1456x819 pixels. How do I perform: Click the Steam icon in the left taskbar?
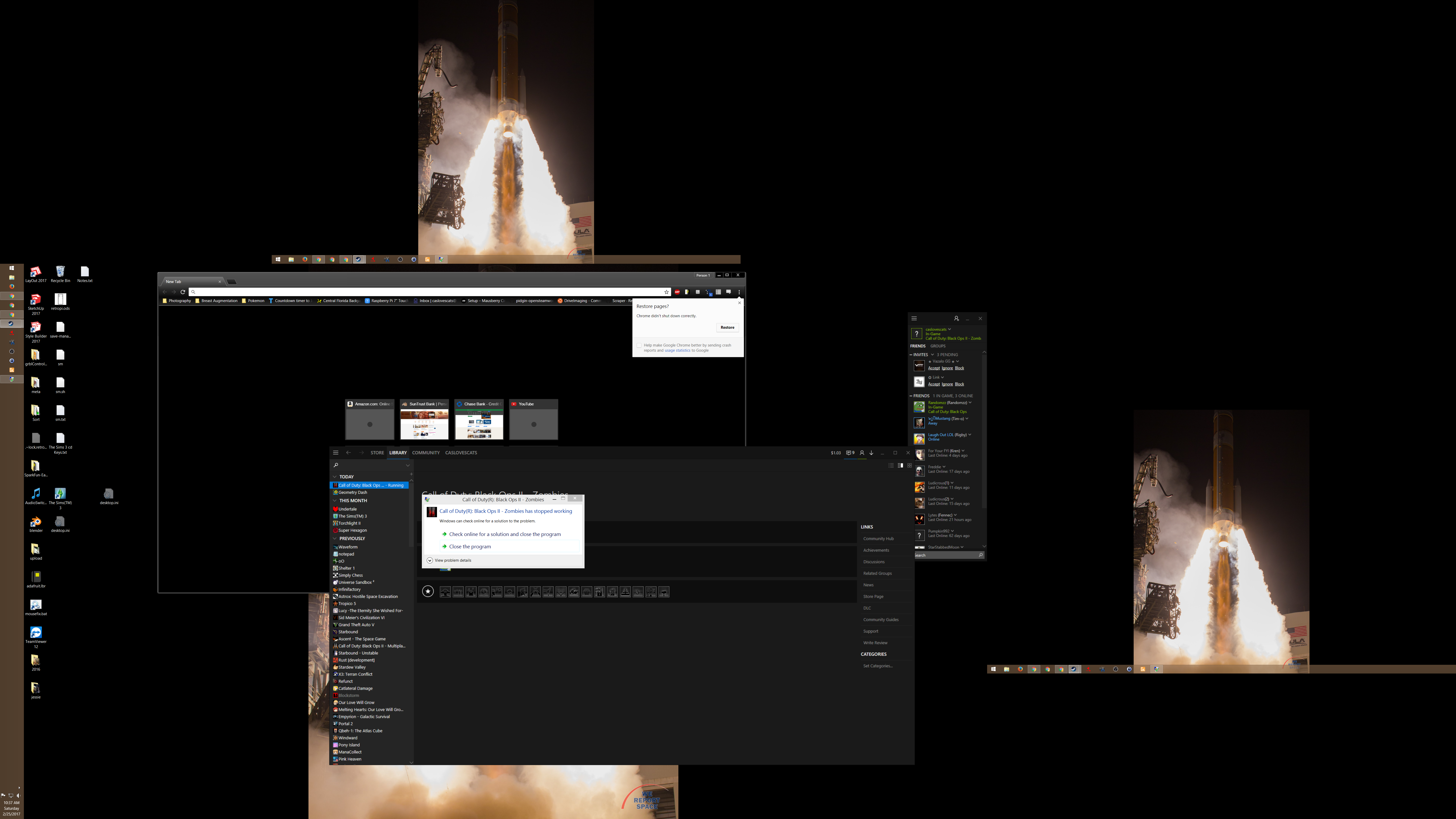[x=11, y=324]
